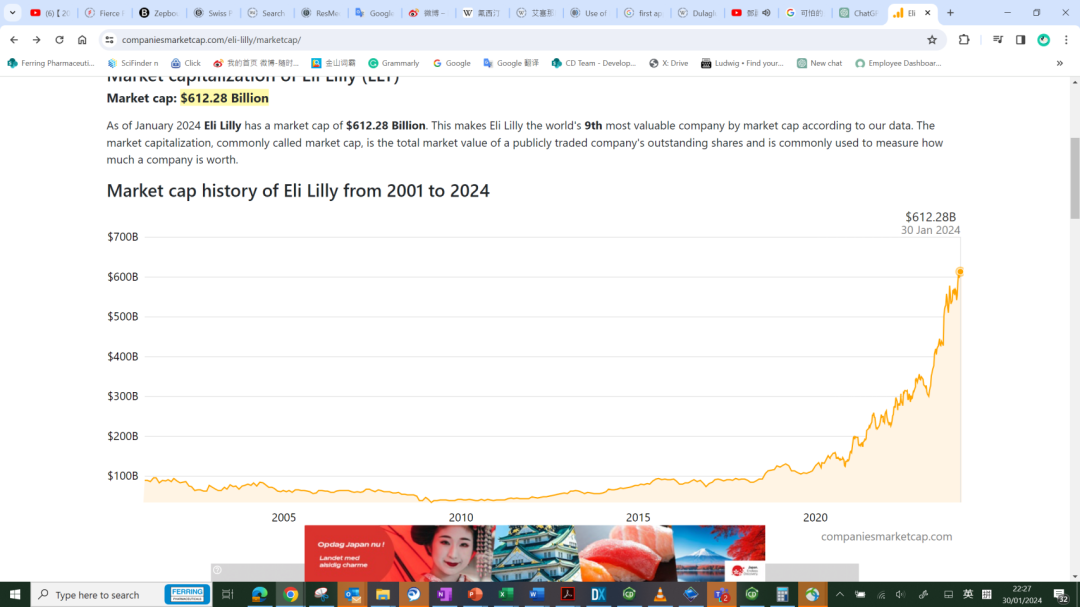Open Outlook from the taskbar
This screenshot has width=1080, height=607.
(353, 594)
